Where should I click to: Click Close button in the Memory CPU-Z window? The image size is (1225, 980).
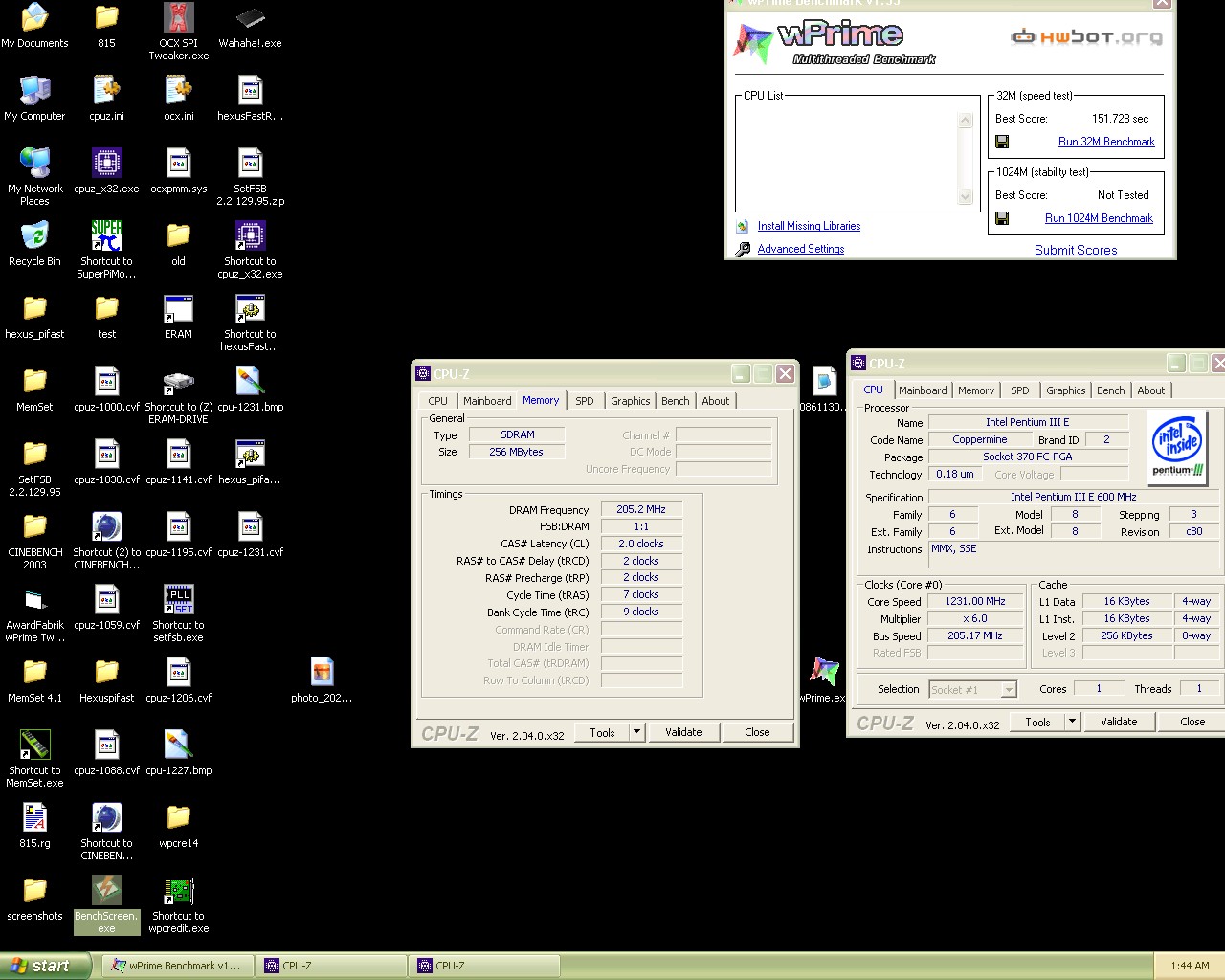point(757,732)
